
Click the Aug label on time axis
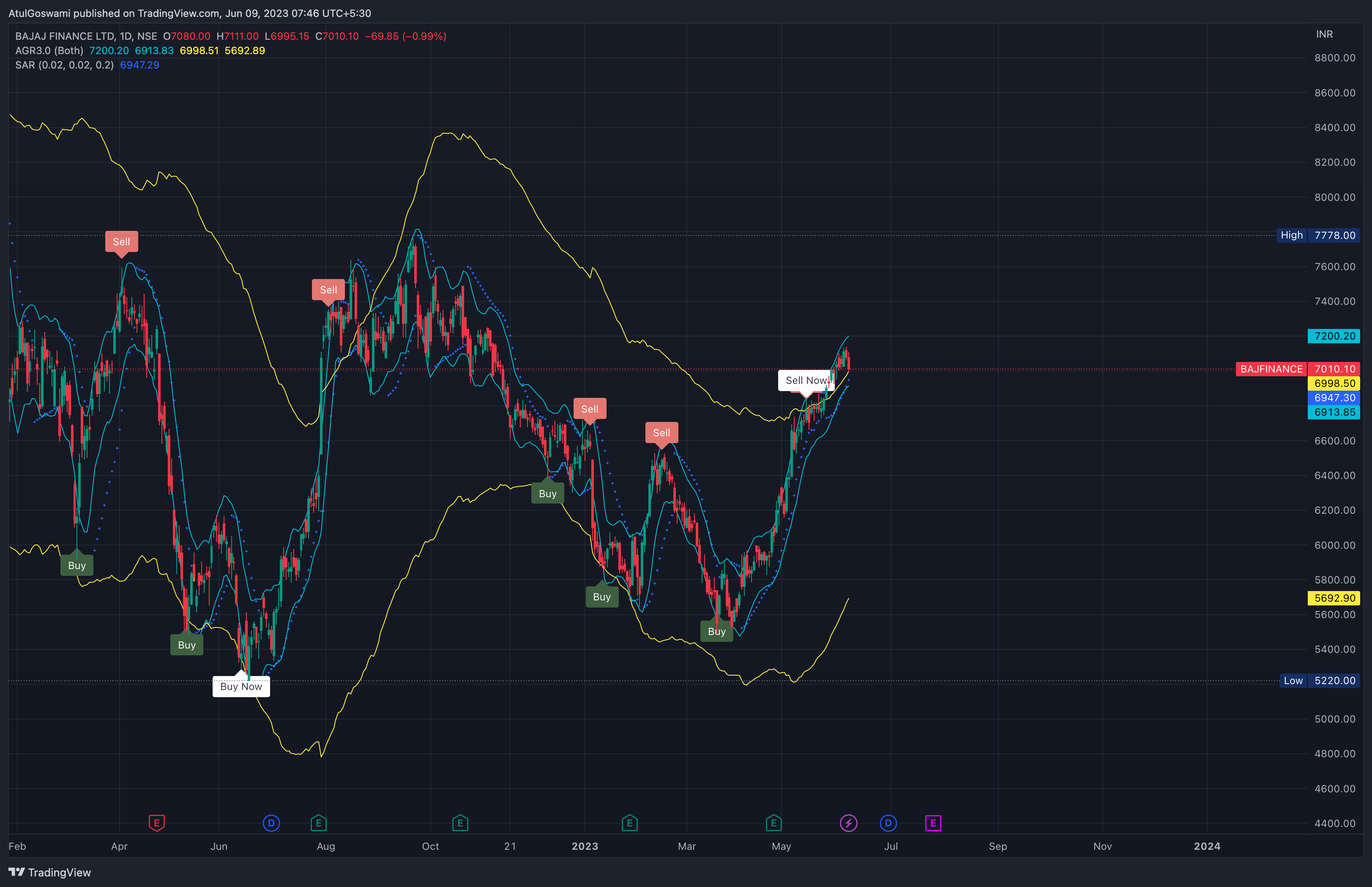tap(326, 847)
